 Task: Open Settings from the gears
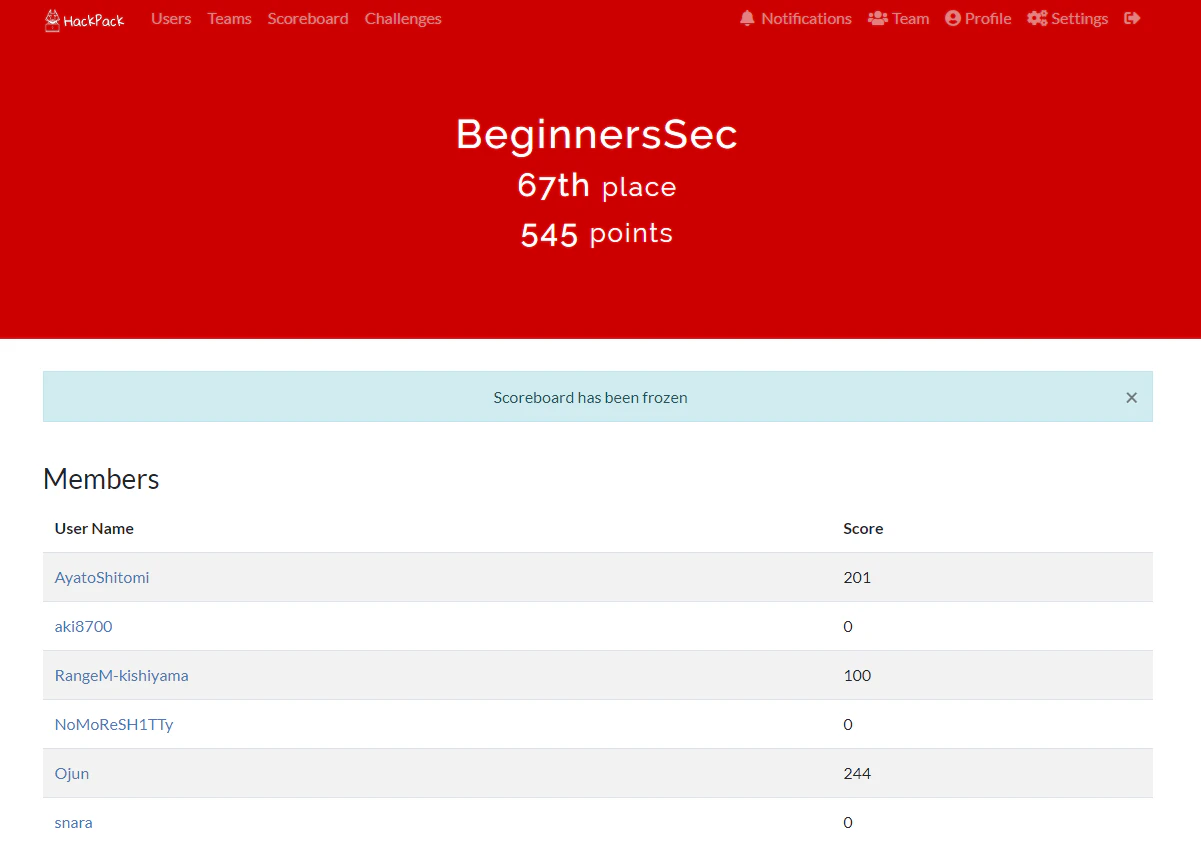(x=1068, y=19)
